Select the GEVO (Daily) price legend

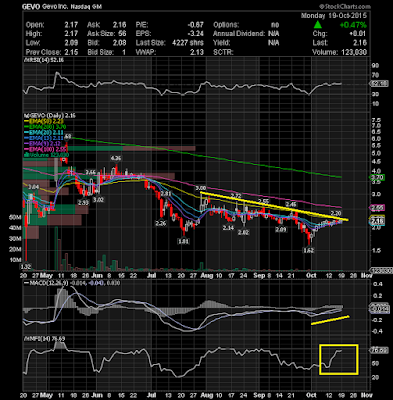50,116
